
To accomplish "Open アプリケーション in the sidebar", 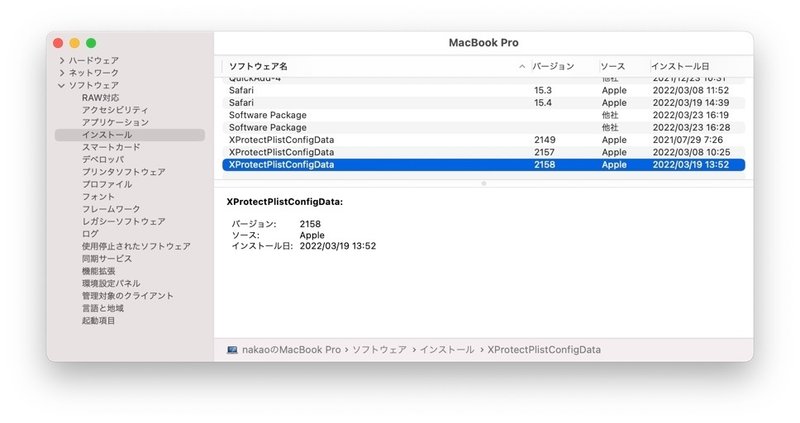I will 115,122.
